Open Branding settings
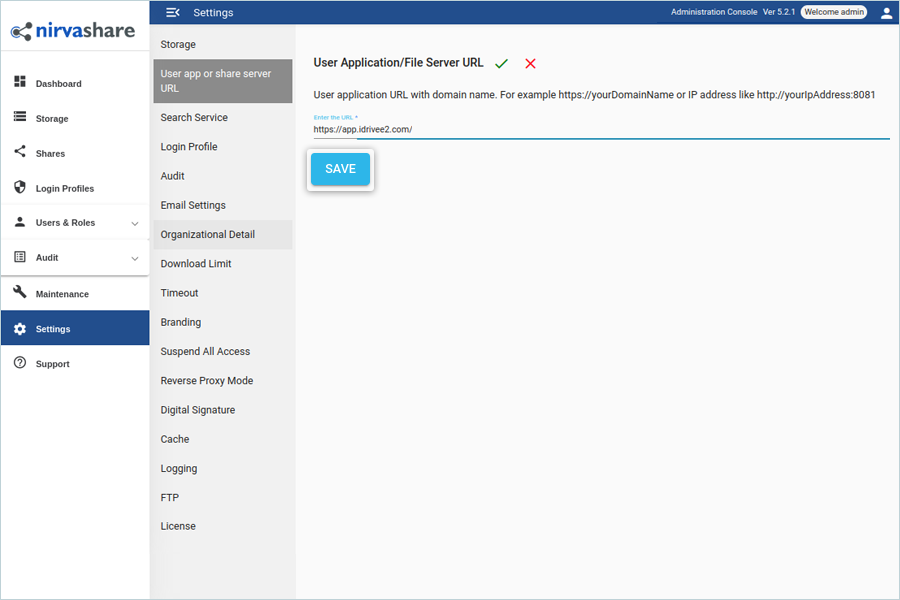 coord(223,322)
